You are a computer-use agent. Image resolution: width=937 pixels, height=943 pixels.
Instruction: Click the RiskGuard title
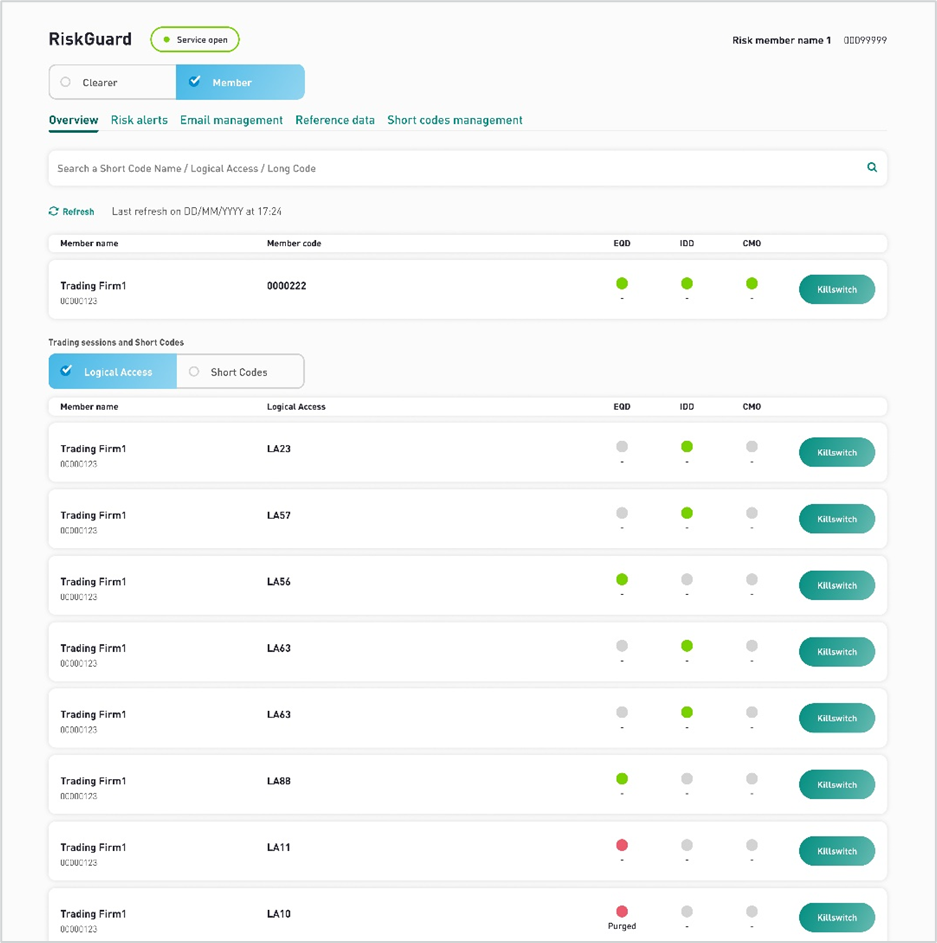[90, 39]
